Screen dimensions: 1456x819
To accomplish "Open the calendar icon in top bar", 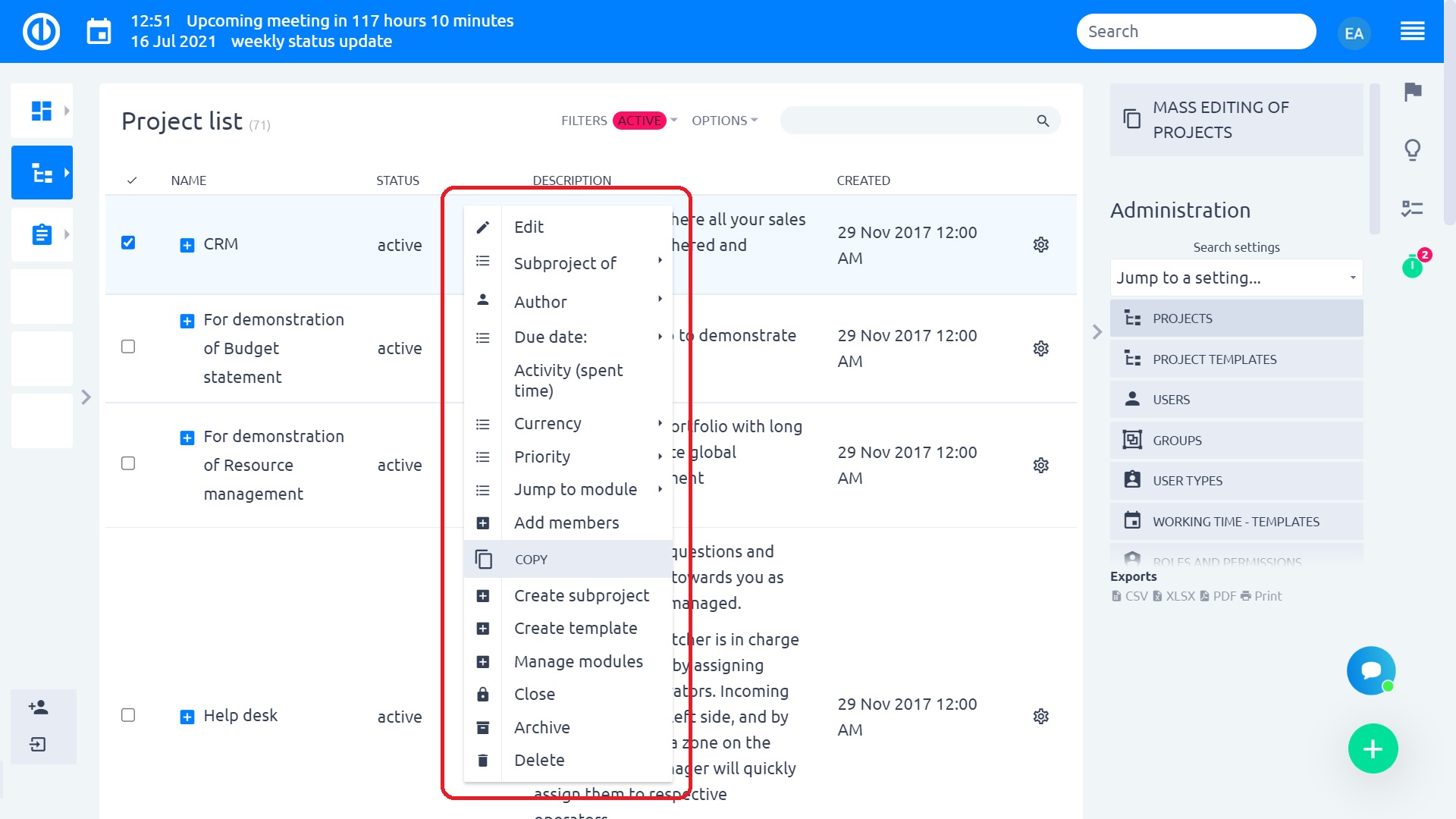I will point(99,32).
